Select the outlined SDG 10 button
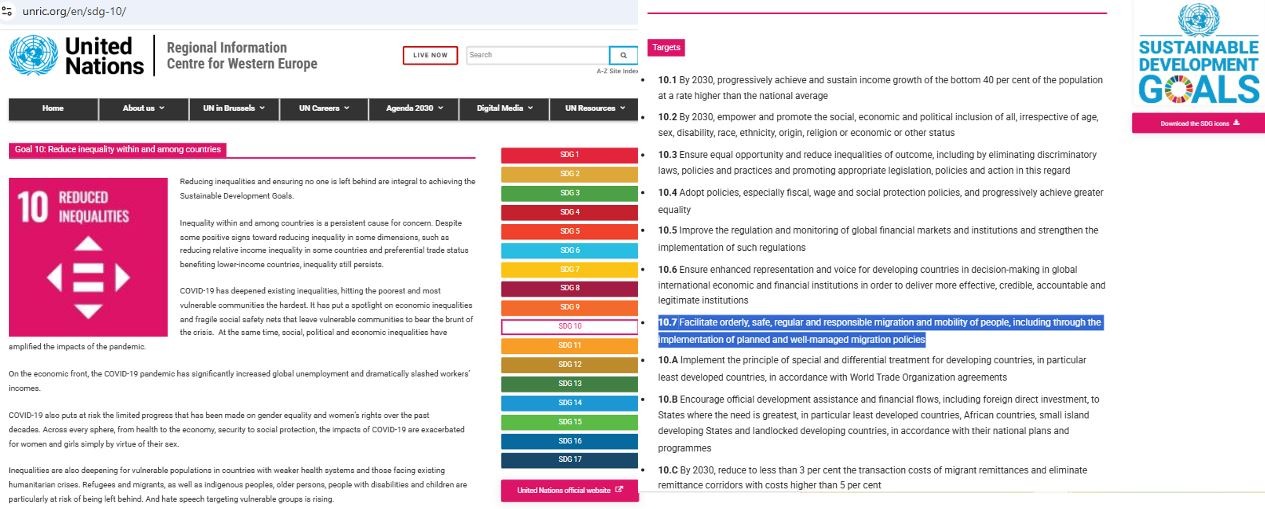Image resolution: width=1265 pixels, height=509 pixels. (570, 326)
